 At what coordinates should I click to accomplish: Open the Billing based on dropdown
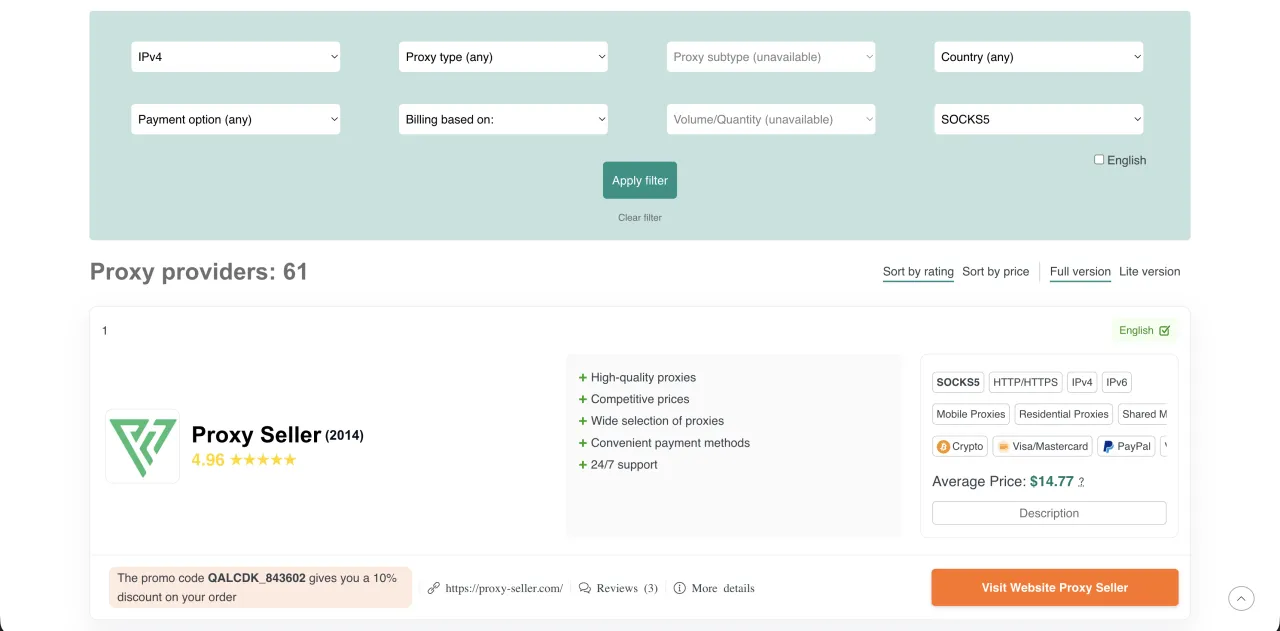[x=503, y=119]
